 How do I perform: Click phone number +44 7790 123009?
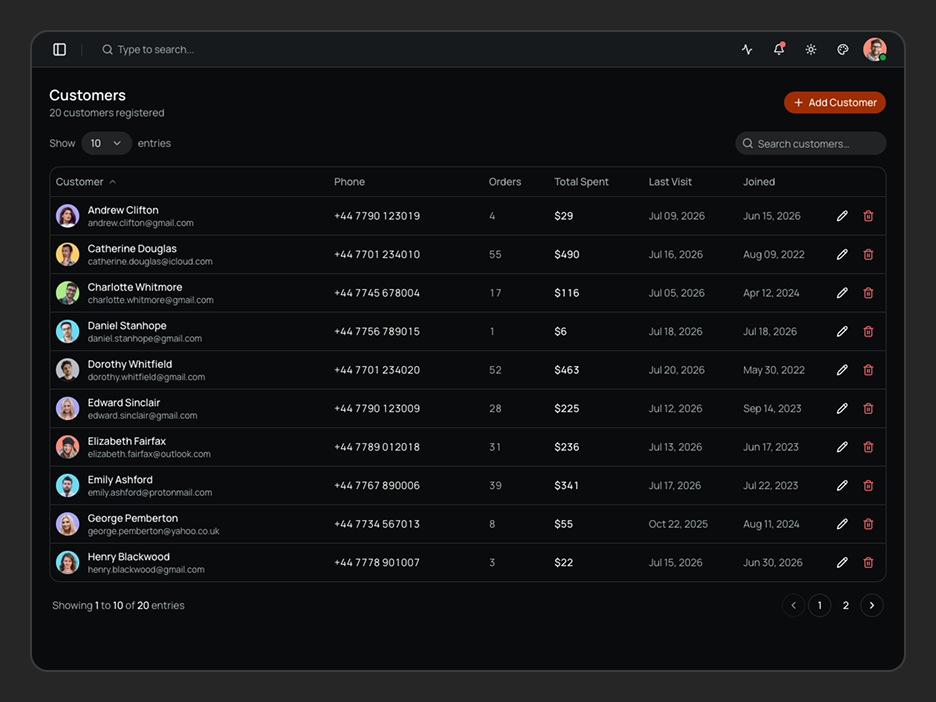pyautogui.click(x=377, y=408)
